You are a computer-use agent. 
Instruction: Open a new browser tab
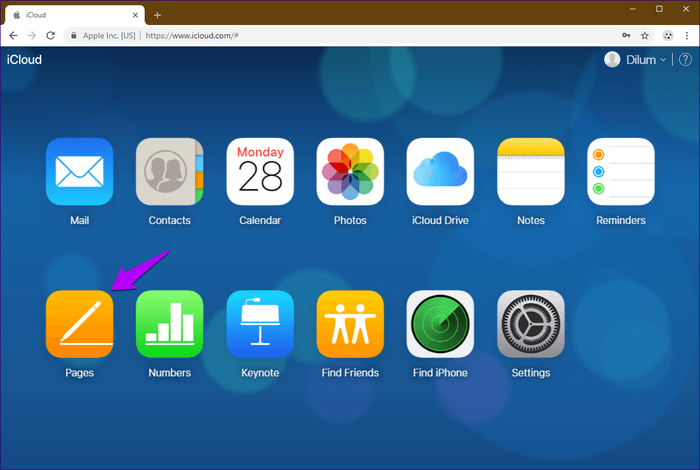pos(157,15)
